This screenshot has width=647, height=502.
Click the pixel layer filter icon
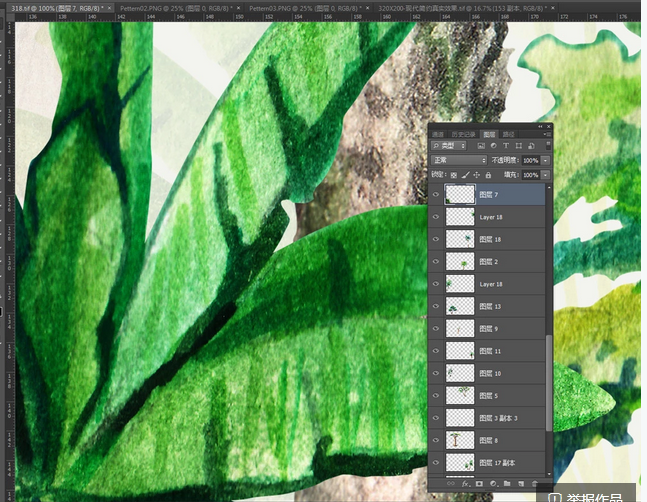(x=482, y=146)
